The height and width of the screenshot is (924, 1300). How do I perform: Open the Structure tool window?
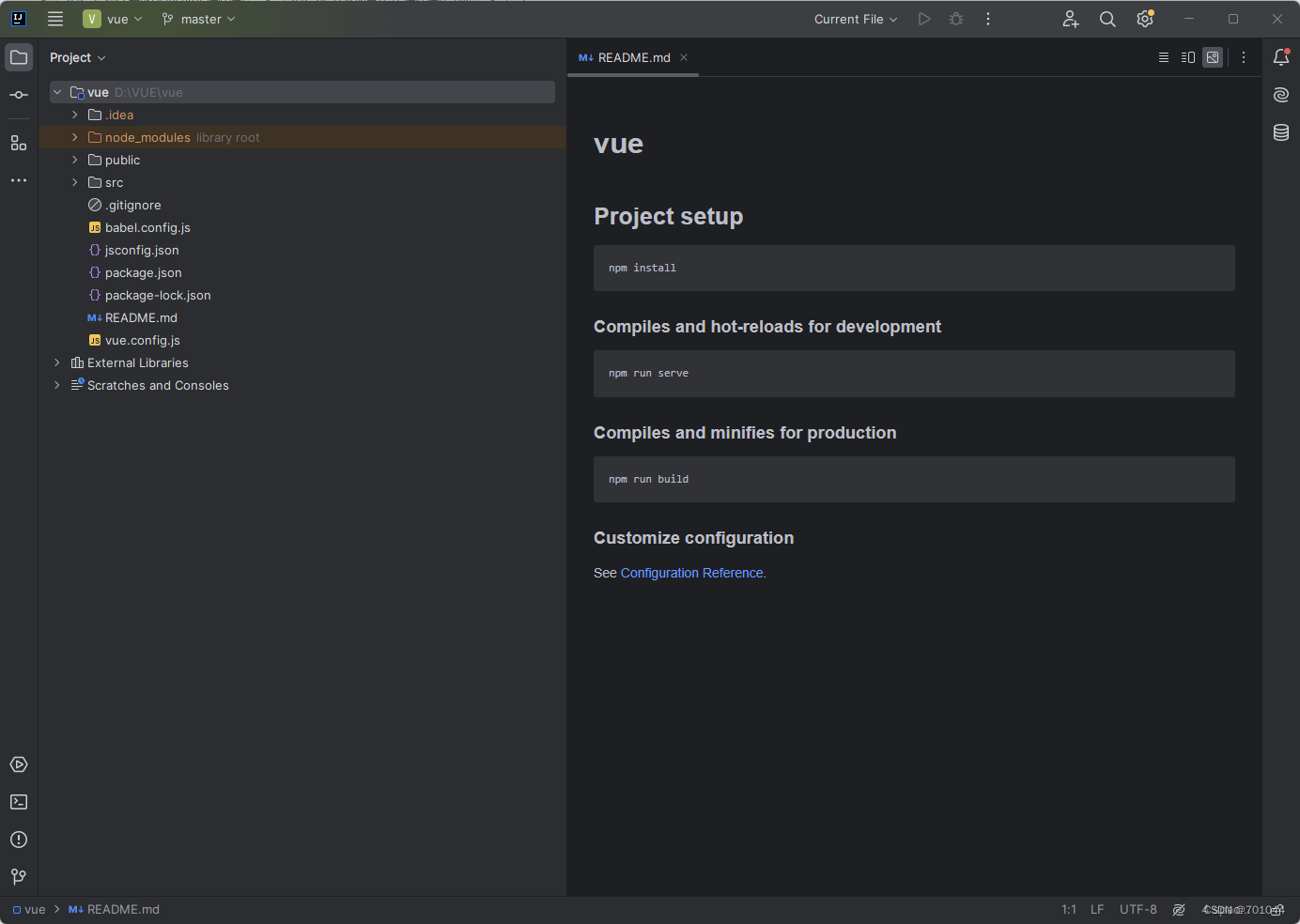pyautogui.click(x=19, y=143)
